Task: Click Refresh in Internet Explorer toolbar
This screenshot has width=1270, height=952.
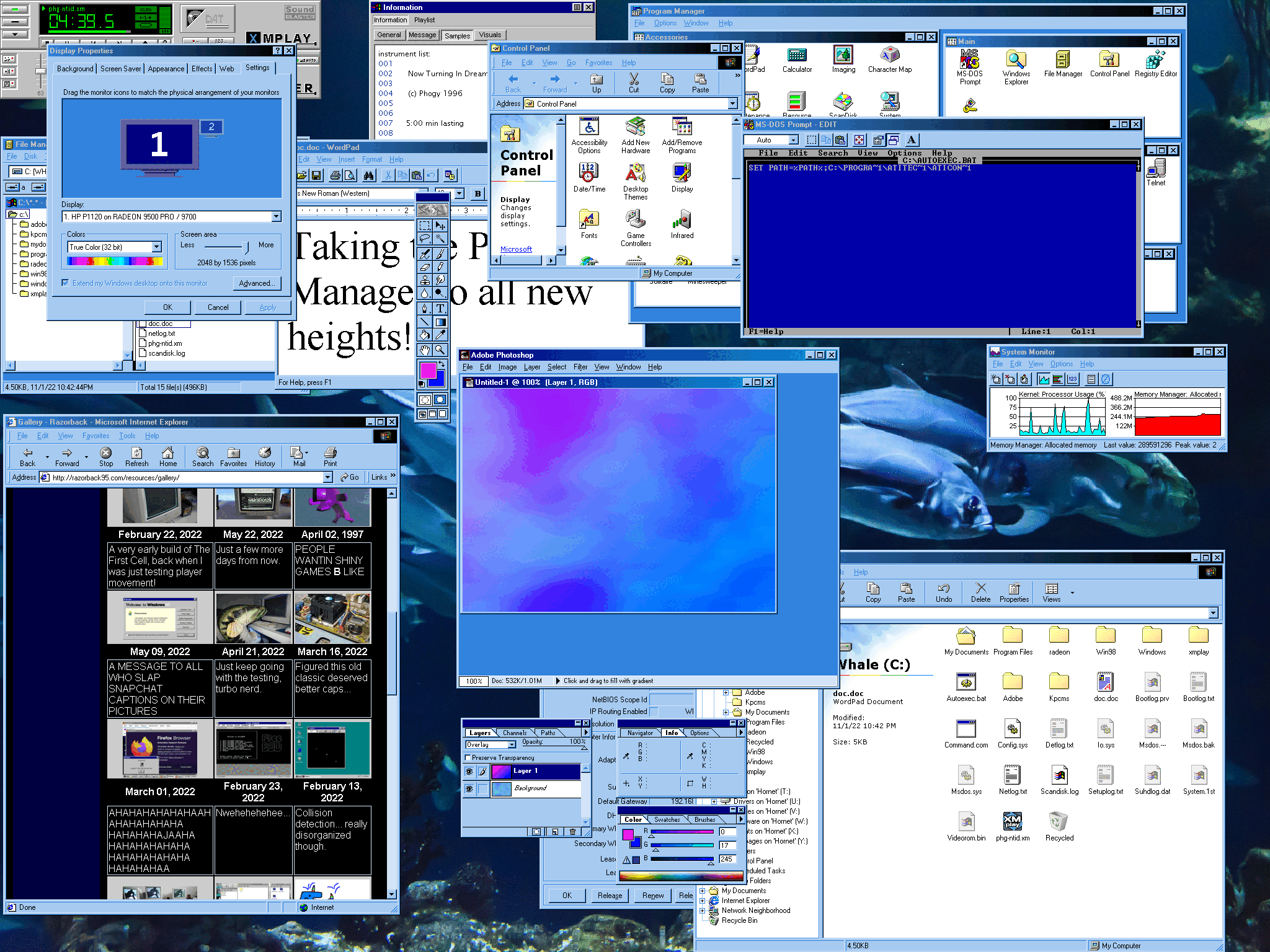Action: (x=136, y=457)
